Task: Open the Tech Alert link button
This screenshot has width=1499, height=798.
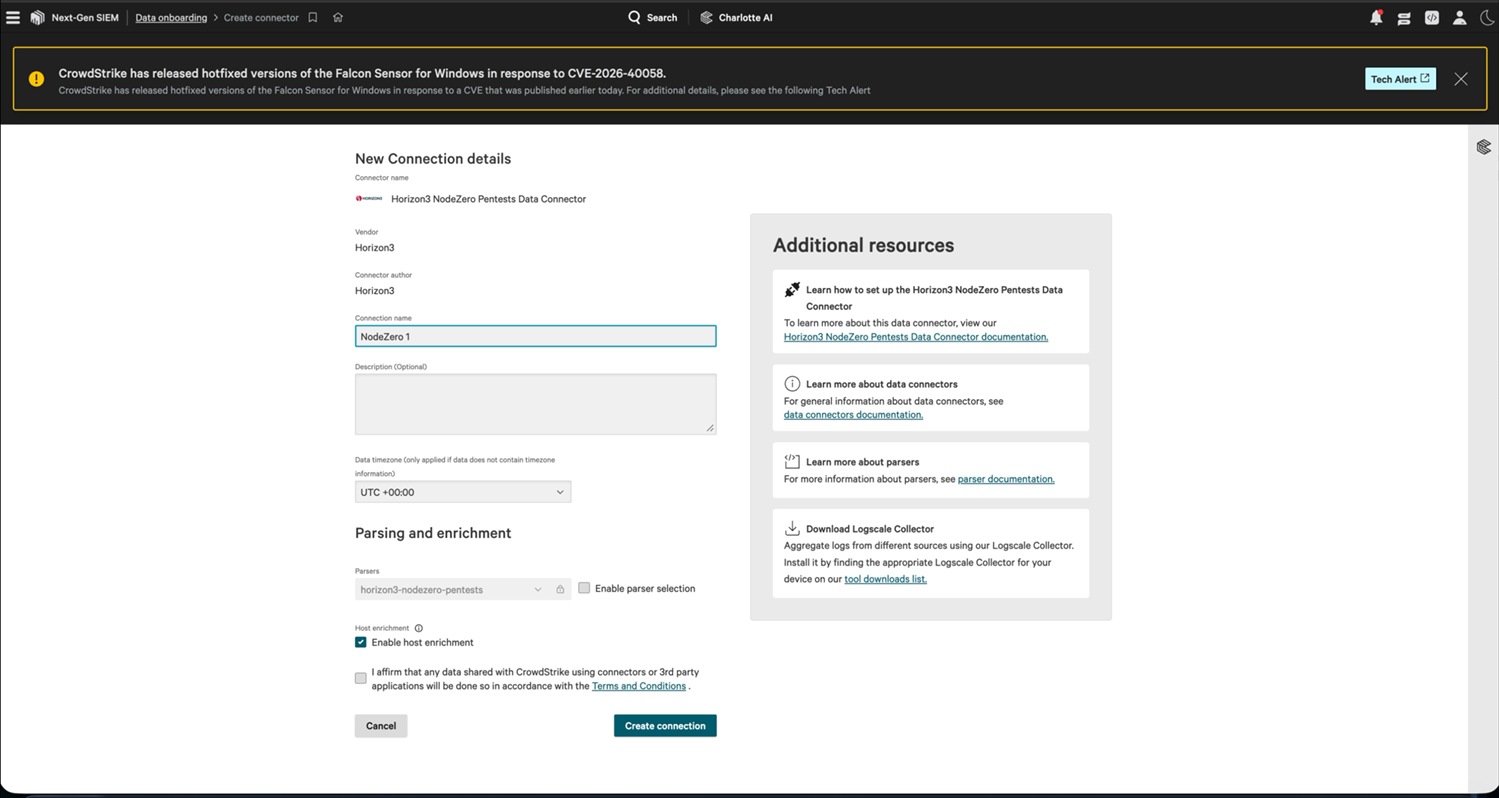Action: [x=1400, y=79]
